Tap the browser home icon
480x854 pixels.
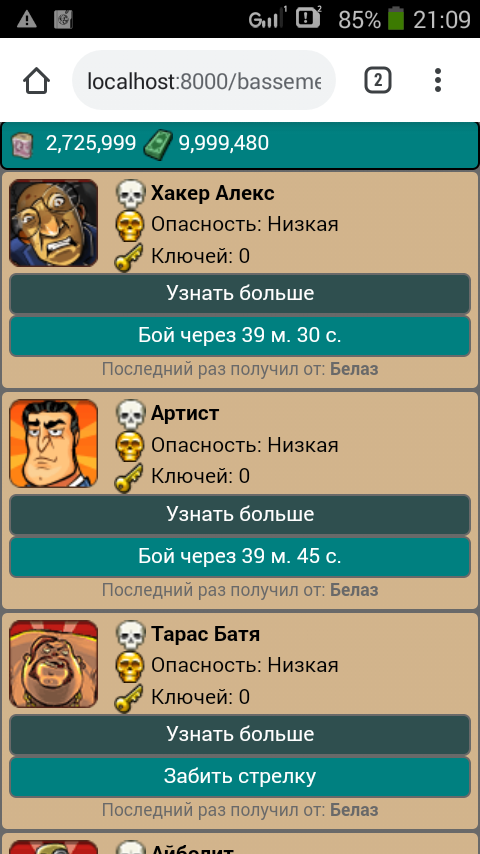(37, 82)
